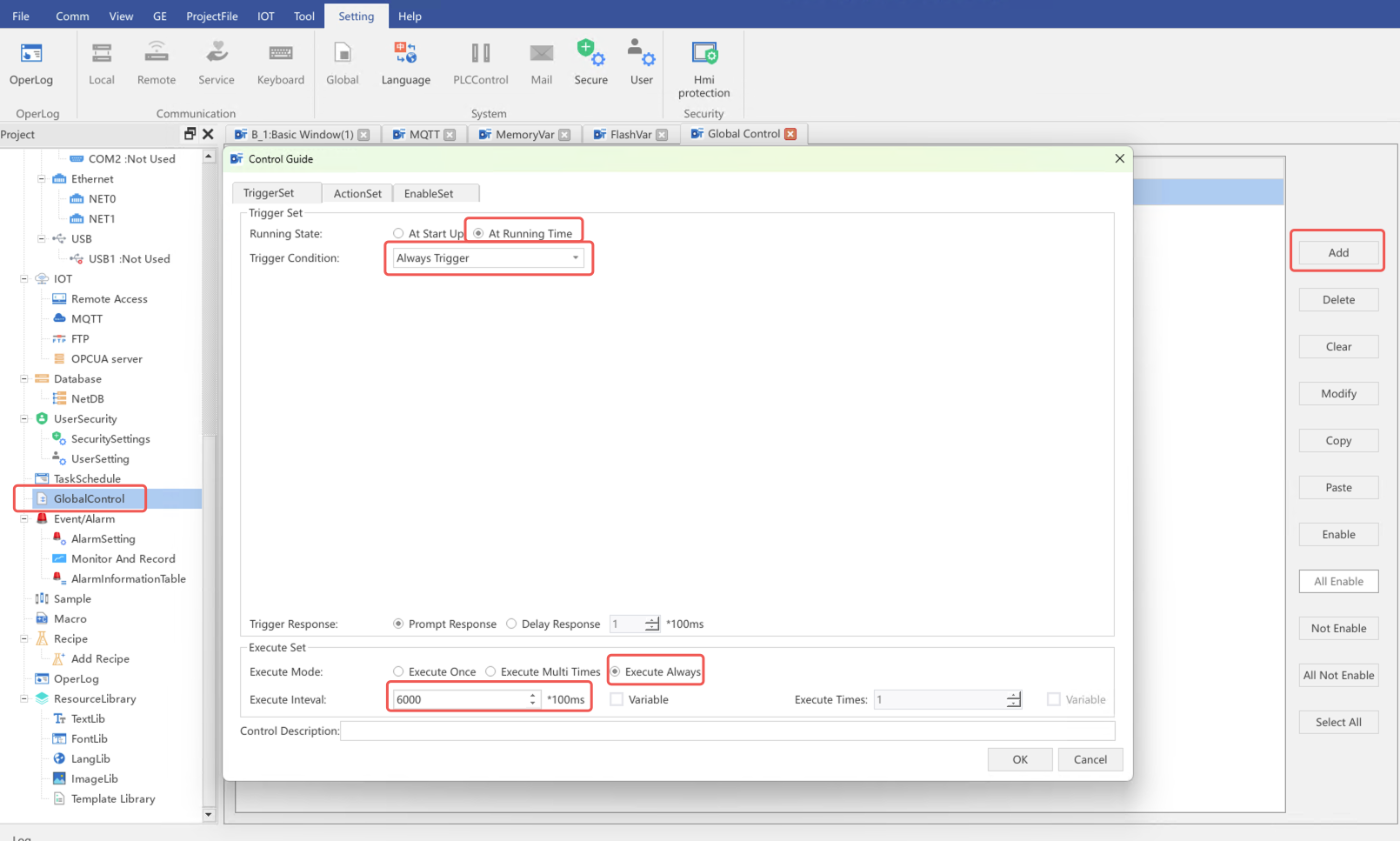The height and width of the screenshot is (841, 1400).
Task: Click the OK button
Action: (1020, 760)
